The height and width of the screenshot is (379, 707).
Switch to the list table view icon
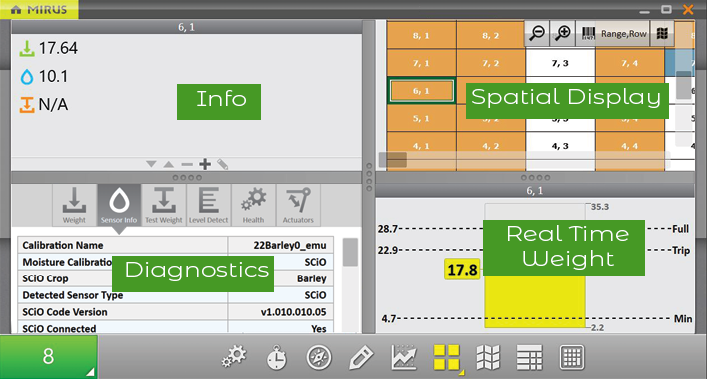point(529,357)
